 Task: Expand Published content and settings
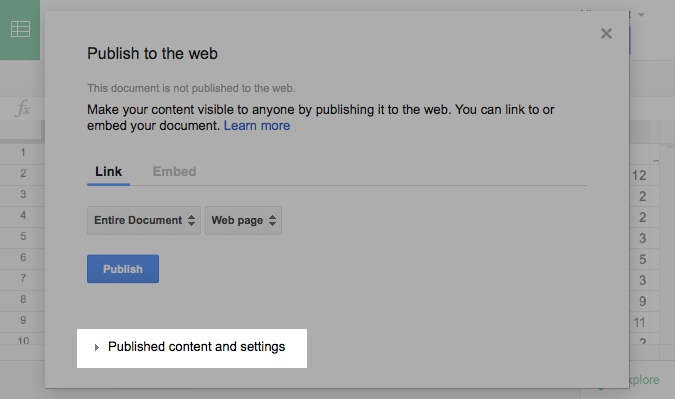192,347
